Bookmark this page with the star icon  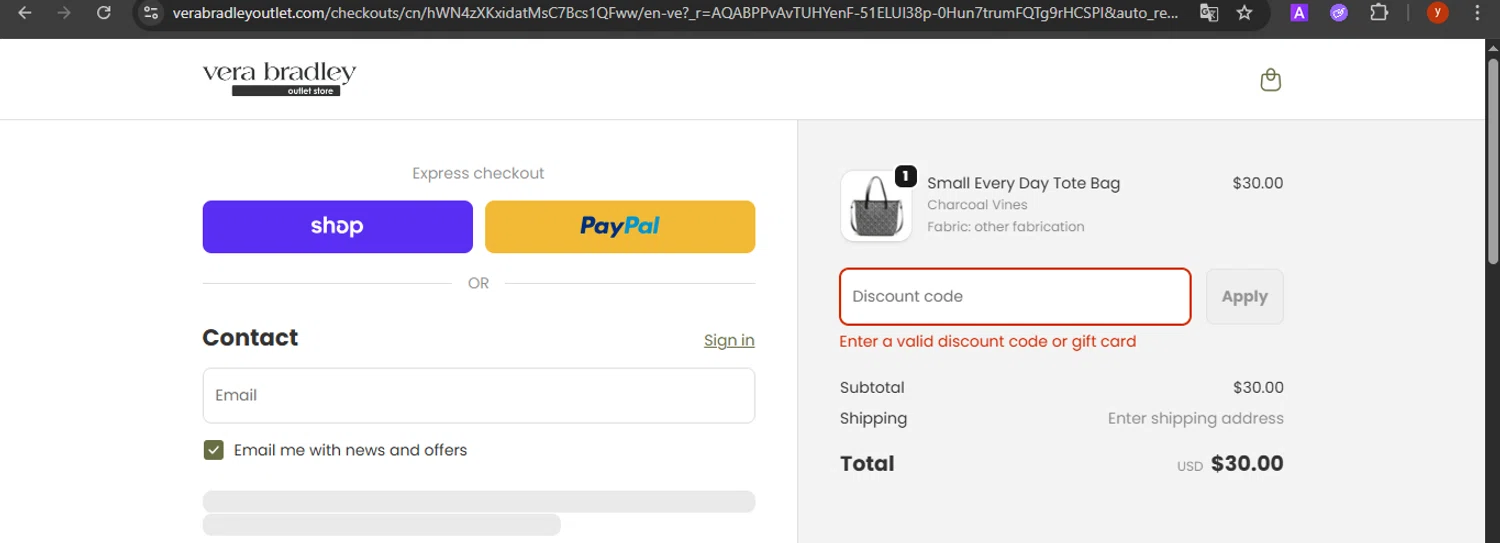[x=1244, y=13]
